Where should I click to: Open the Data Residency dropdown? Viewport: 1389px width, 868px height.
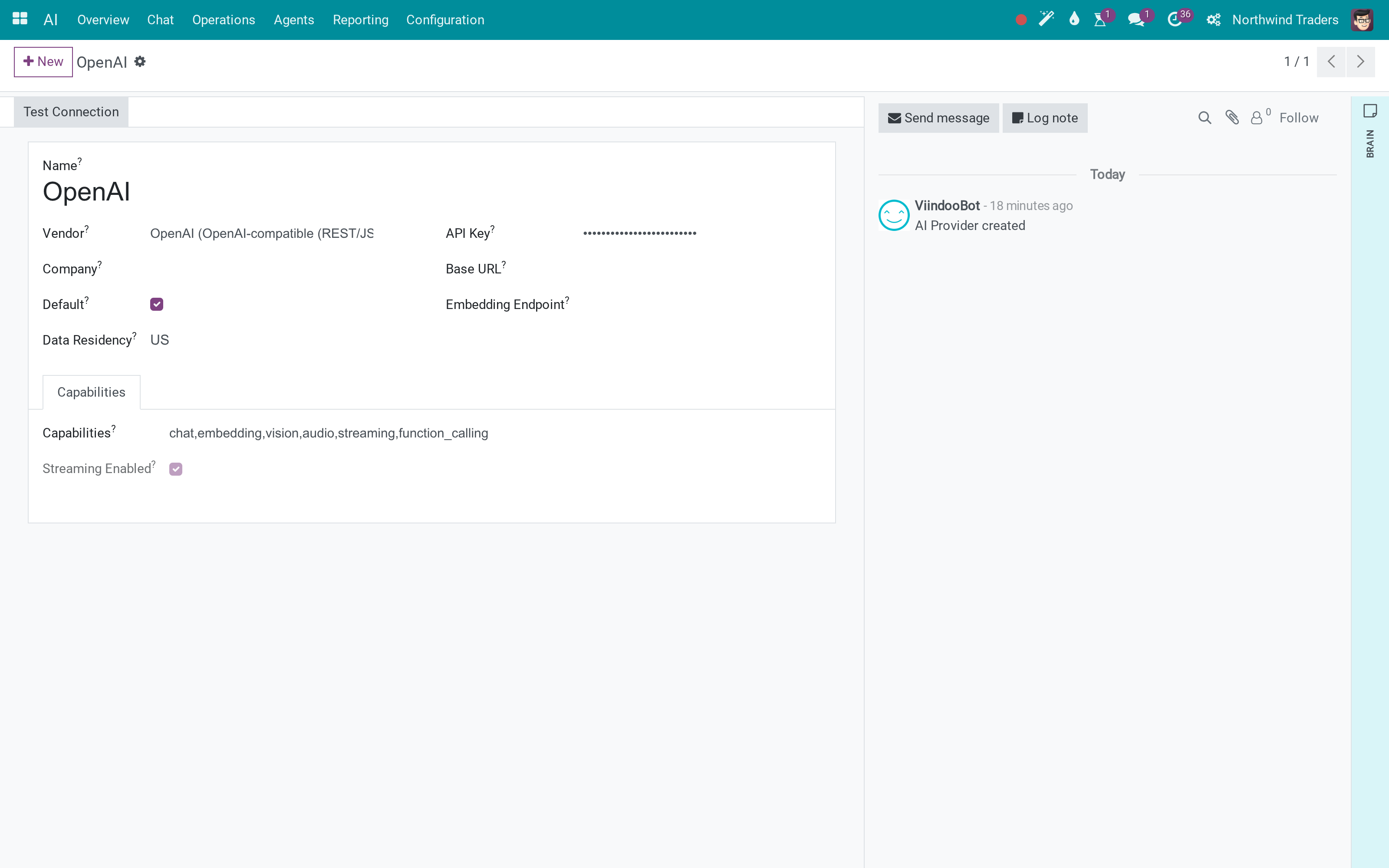pyautogui.click(x=262, y=340)
